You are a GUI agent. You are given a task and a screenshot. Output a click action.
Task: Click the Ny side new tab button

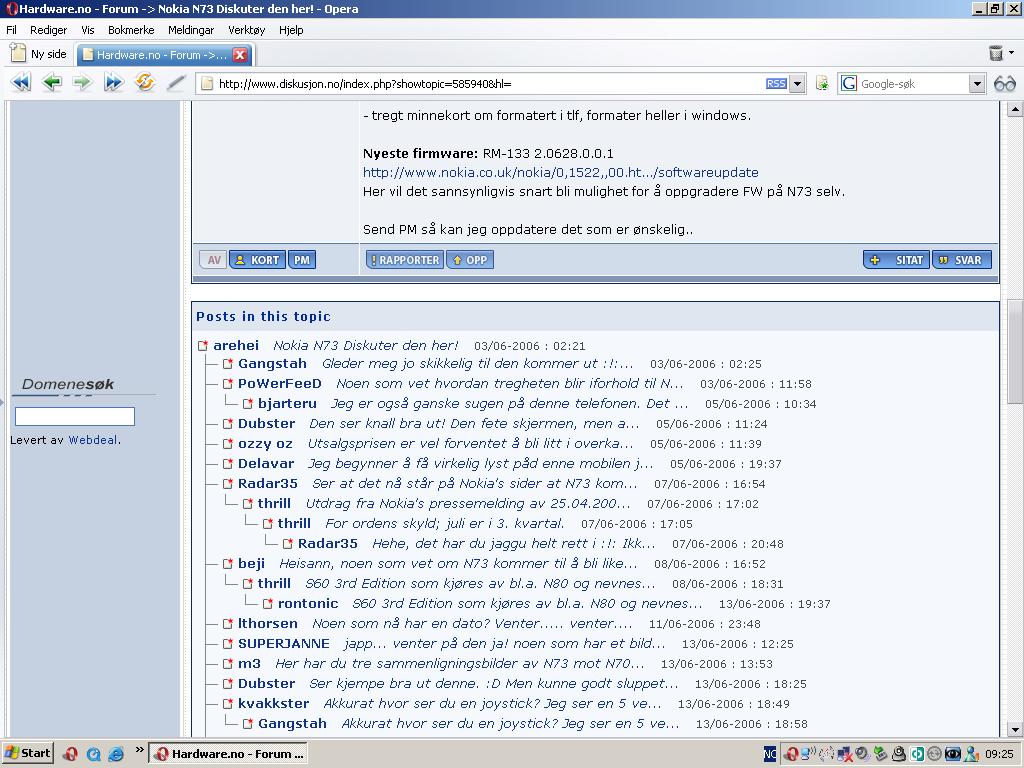coord(38,54)
